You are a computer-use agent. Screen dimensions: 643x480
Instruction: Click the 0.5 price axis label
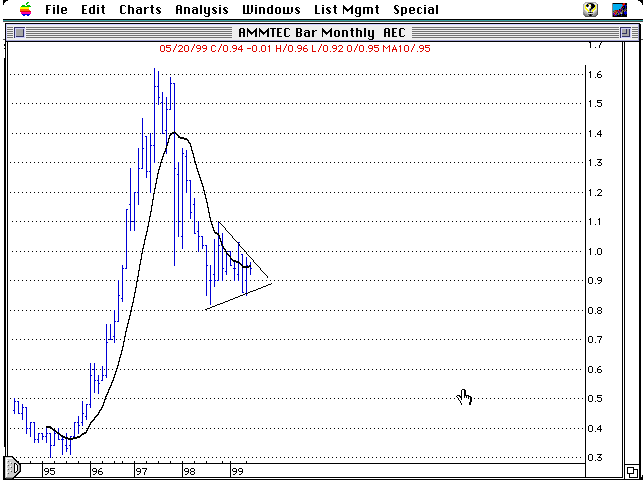click(x=596, y=399)
